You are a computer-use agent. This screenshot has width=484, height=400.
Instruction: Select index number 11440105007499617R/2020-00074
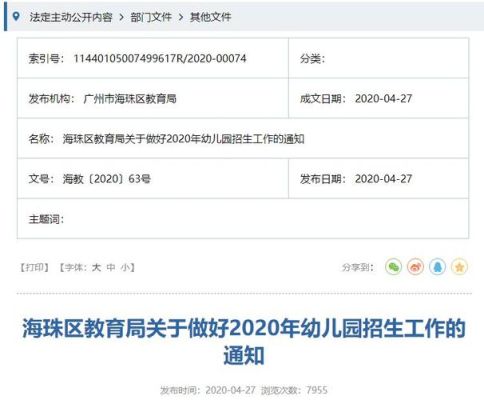[160, 58]
